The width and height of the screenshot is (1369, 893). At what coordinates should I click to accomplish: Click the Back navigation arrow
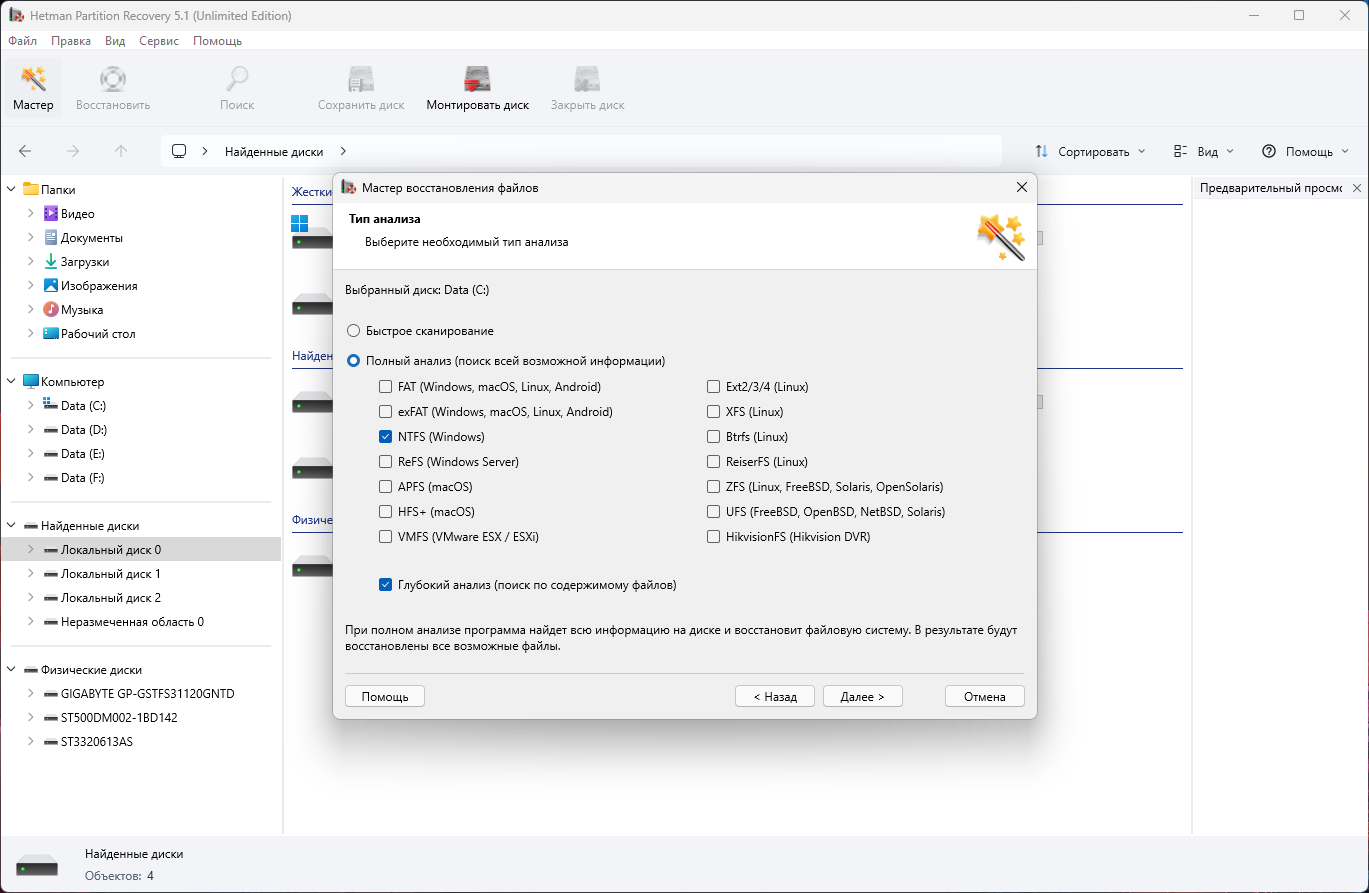[25, 151]
